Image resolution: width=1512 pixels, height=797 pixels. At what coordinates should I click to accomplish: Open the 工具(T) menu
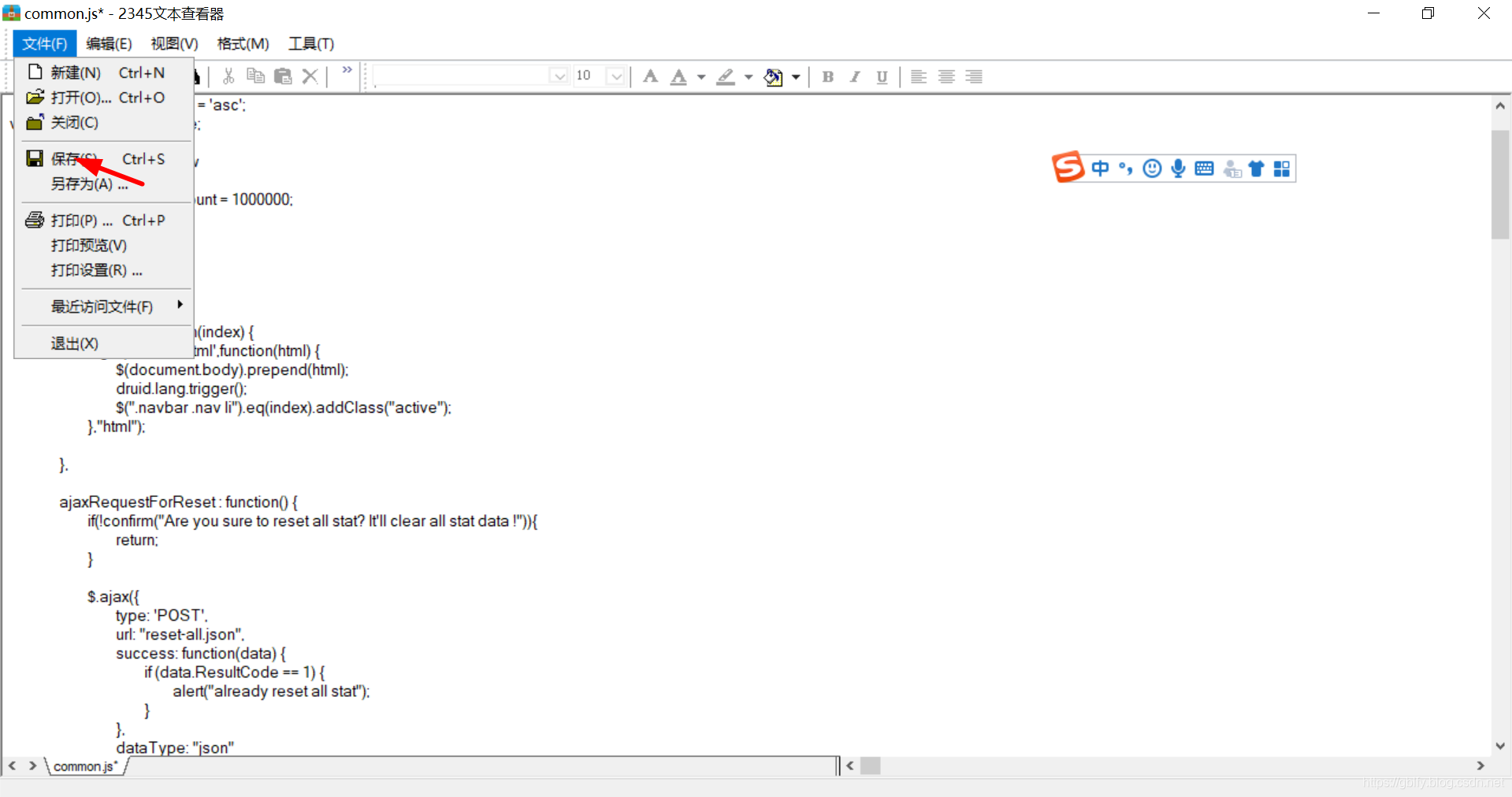pos(311,43)
